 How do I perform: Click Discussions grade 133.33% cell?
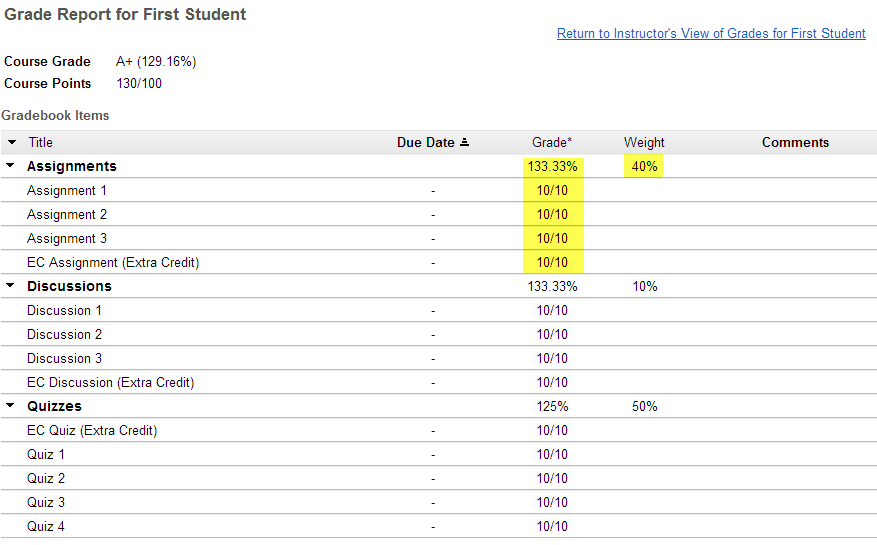pyautogui.click(x=553, y=286)
